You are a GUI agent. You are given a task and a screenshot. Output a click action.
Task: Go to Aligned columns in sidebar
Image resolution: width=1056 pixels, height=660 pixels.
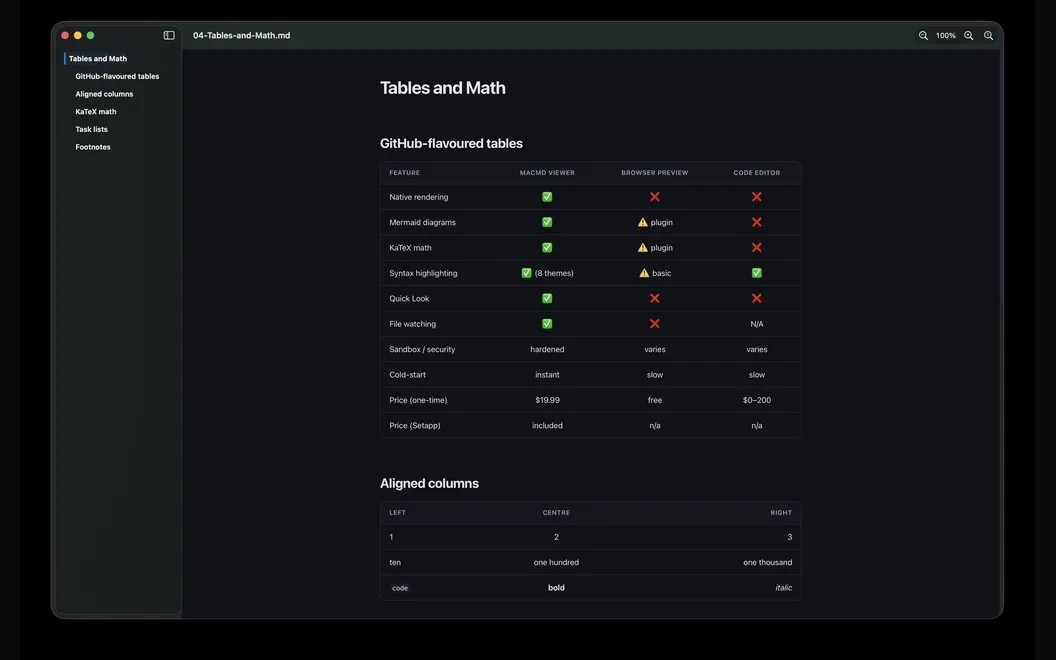point(104,94)
